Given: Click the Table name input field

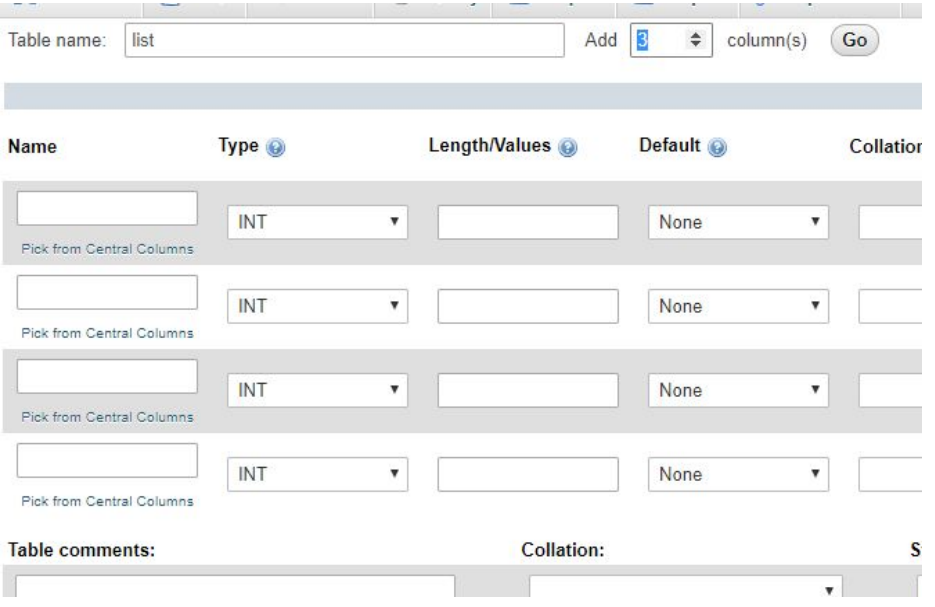Looking at the screenshot, I should 343,41.
